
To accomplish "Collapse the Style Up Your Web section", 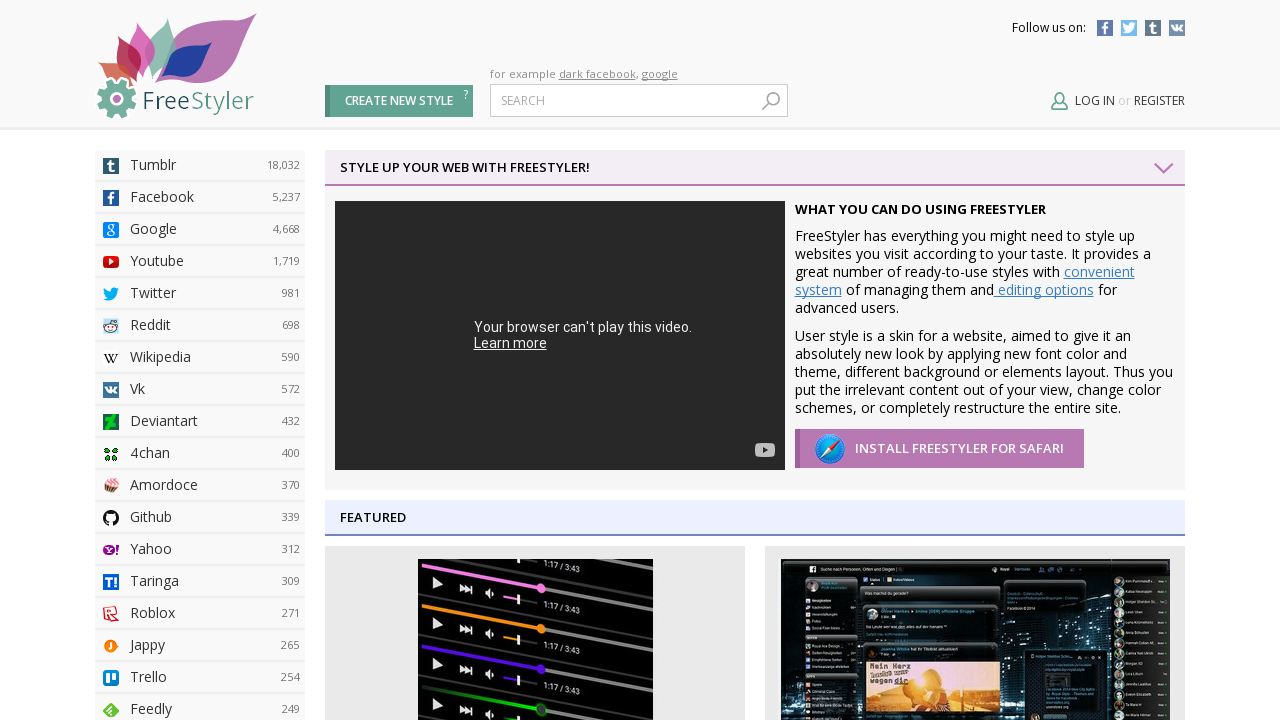I will pos(1164,168).
